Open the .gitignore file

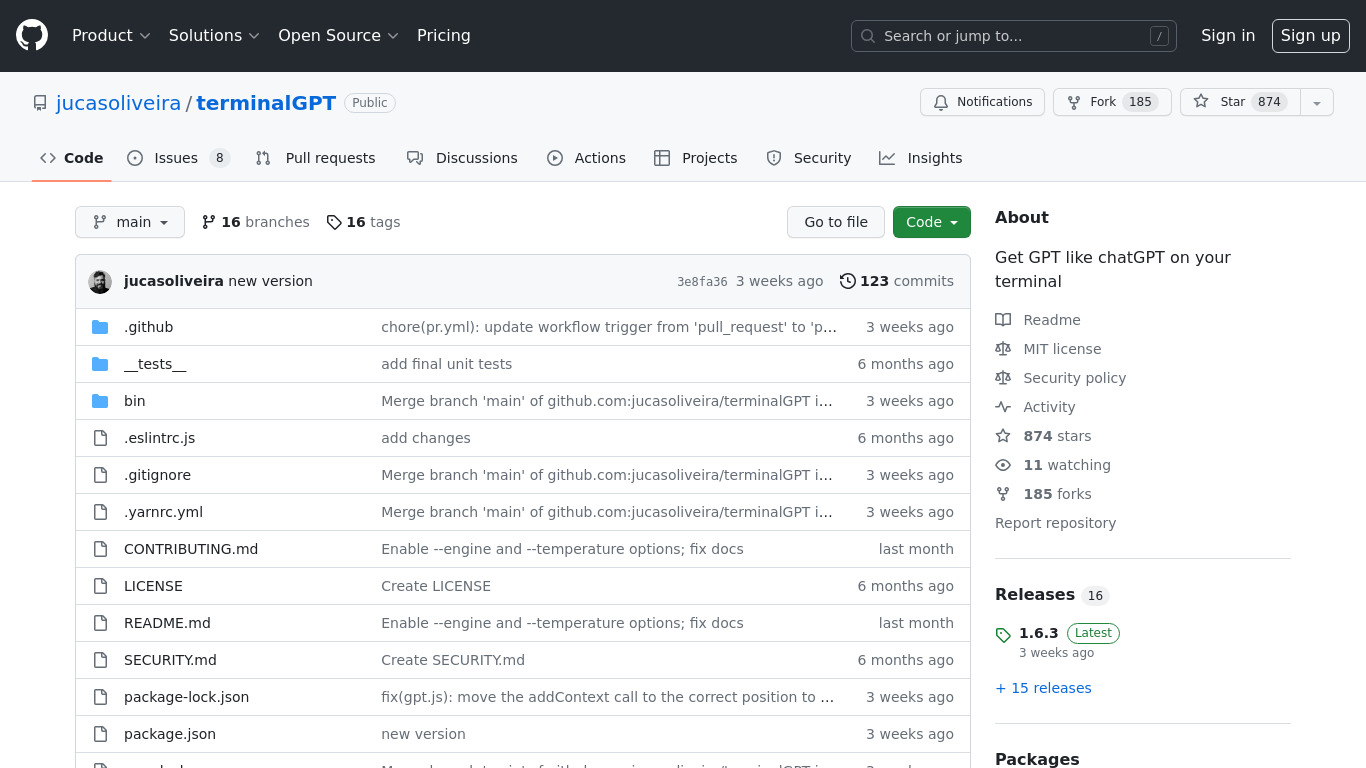coord(157,475)
